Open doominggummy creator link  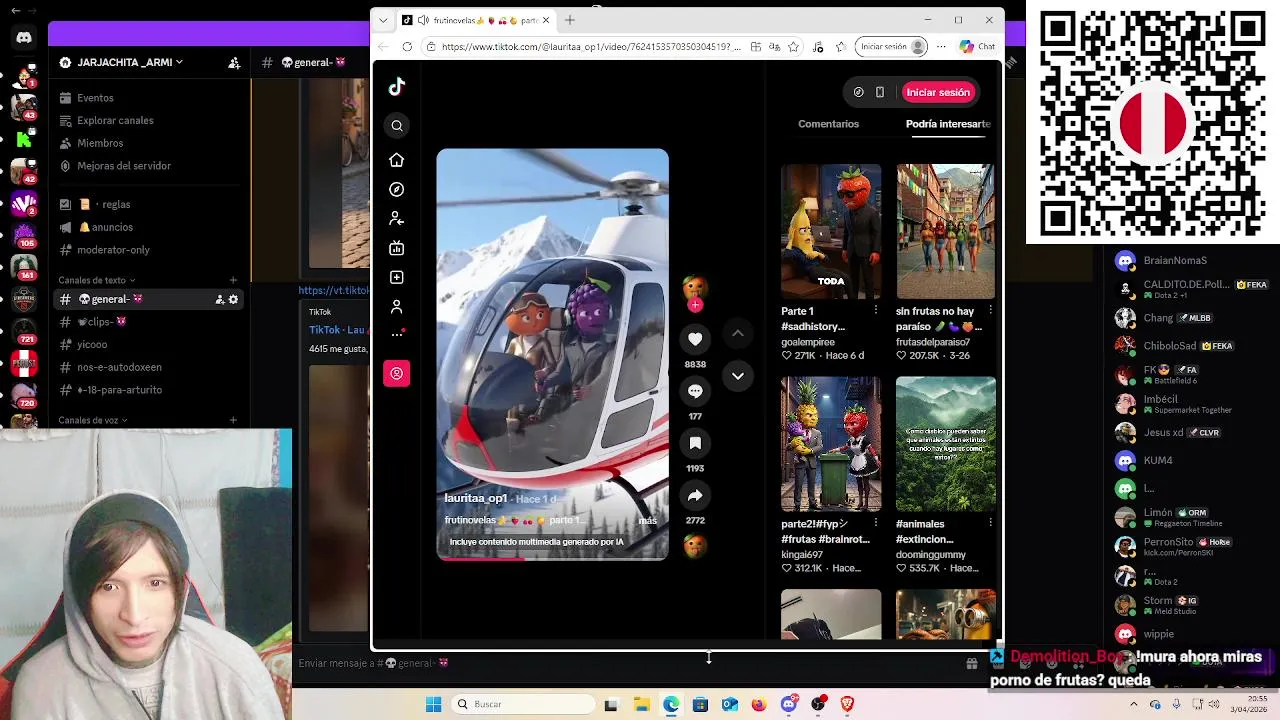(x=931, y=555)
